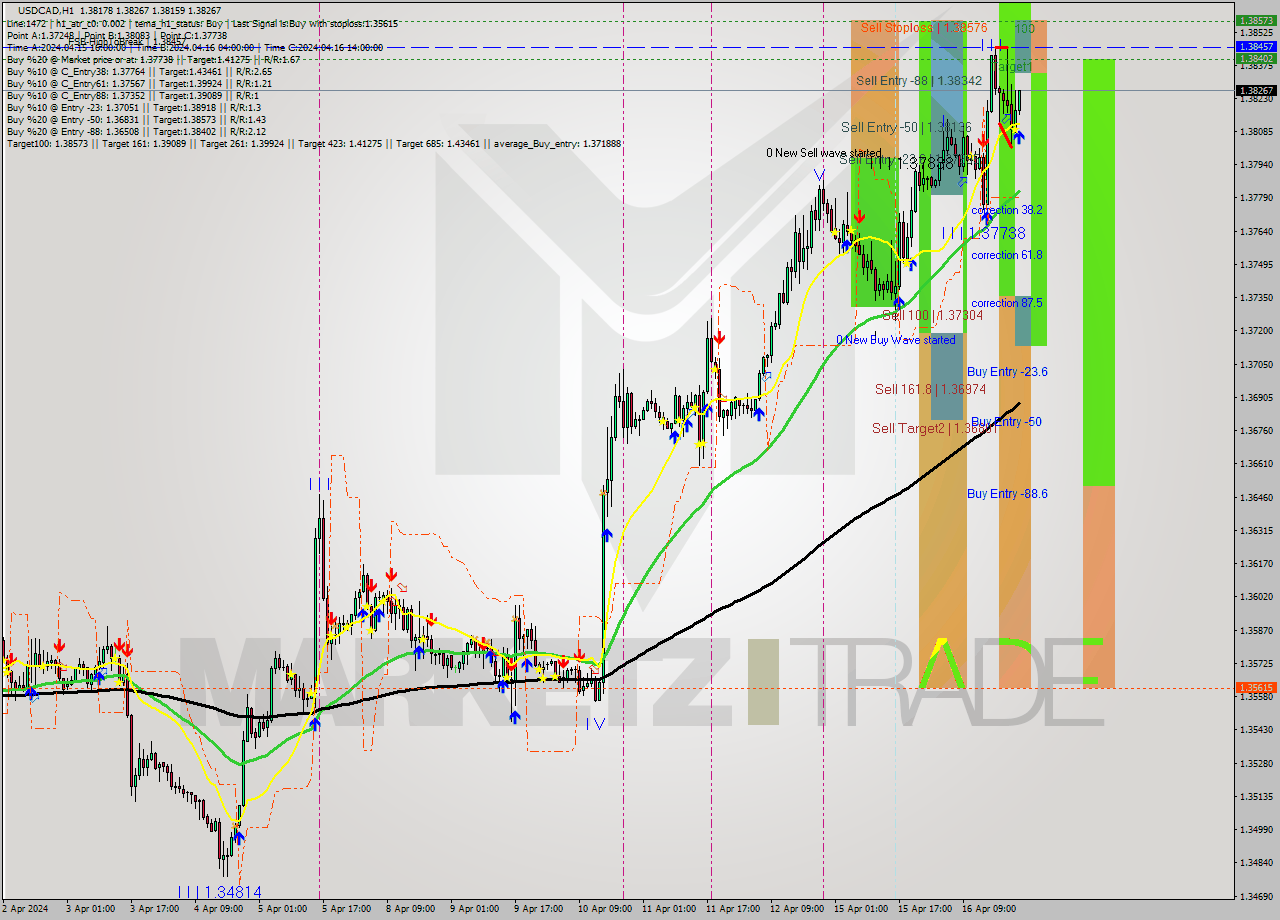The image size is (1280, 920).
Task: Click the 1.34690 price axis value
Action: click(1256, 896)
